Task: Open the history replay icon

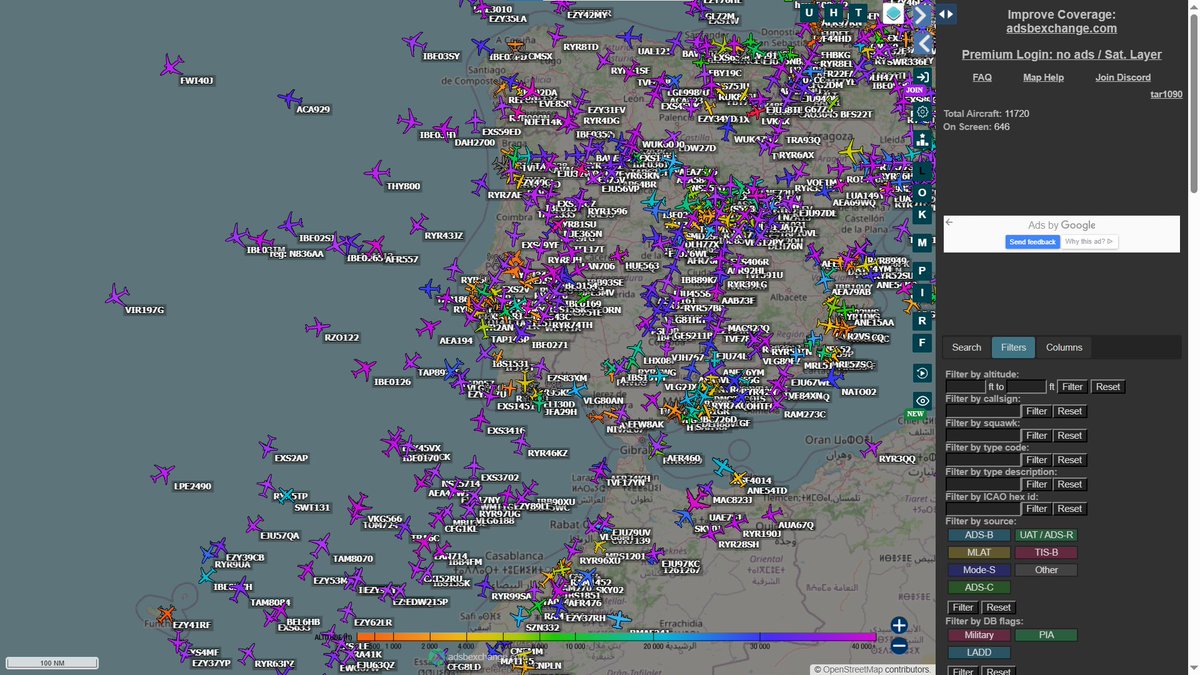Action: pos(922,373)
